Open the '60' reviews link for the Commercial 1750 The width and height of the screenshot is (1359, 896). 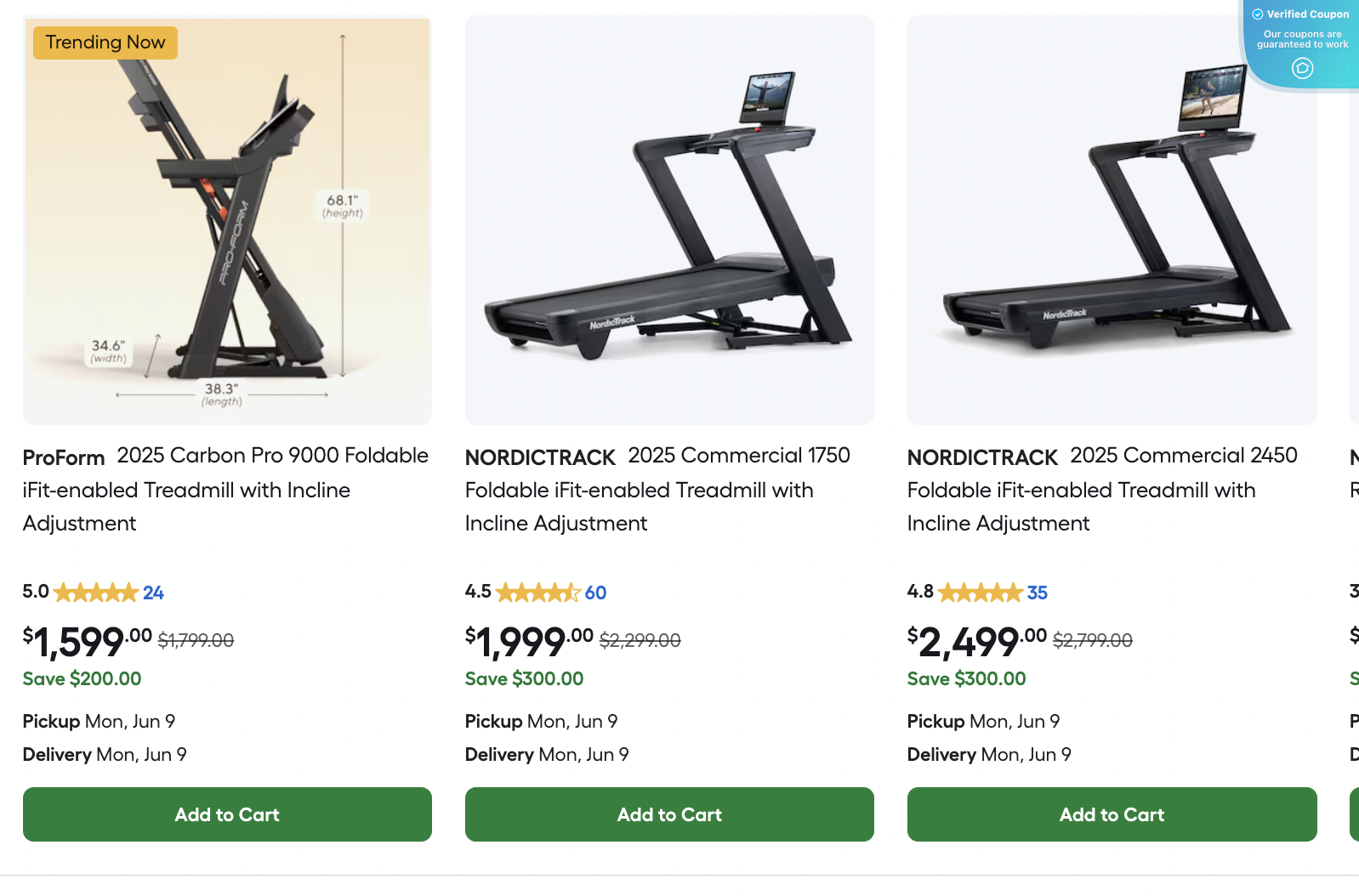click(x=595, y=593)
